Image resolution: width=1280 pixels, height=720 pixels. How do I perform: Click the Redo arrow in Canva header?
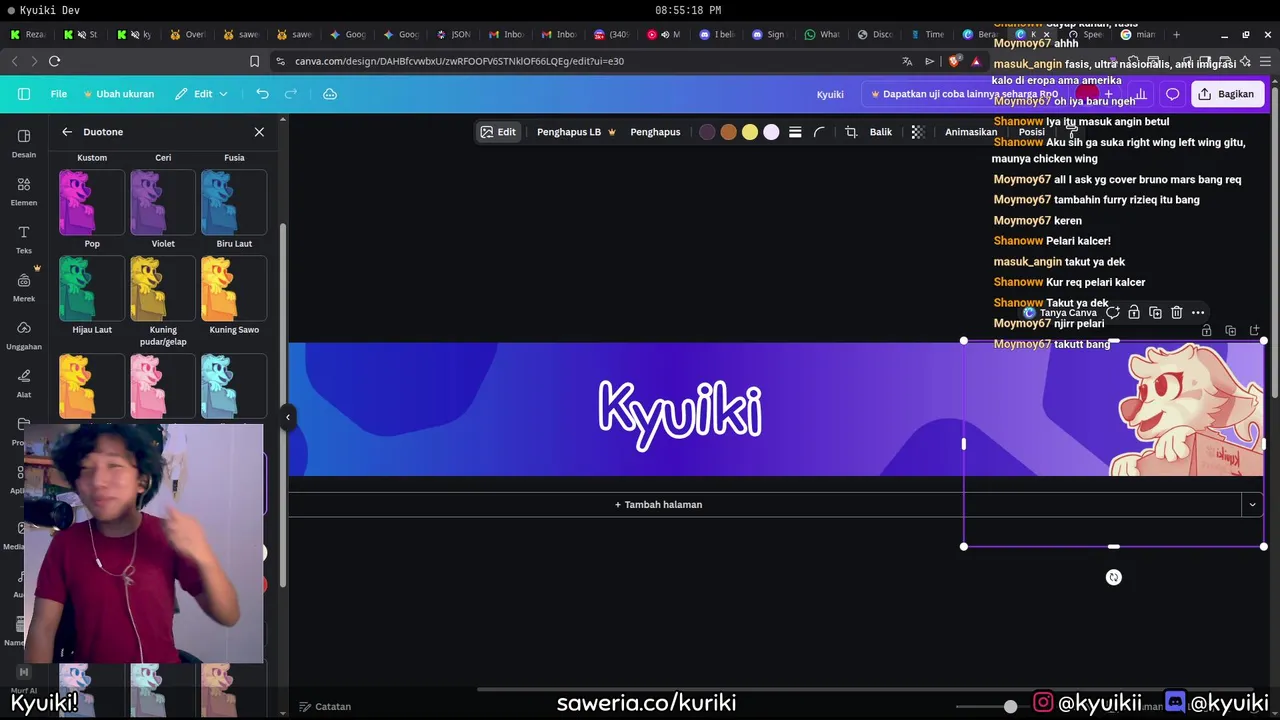pos(291,94)
